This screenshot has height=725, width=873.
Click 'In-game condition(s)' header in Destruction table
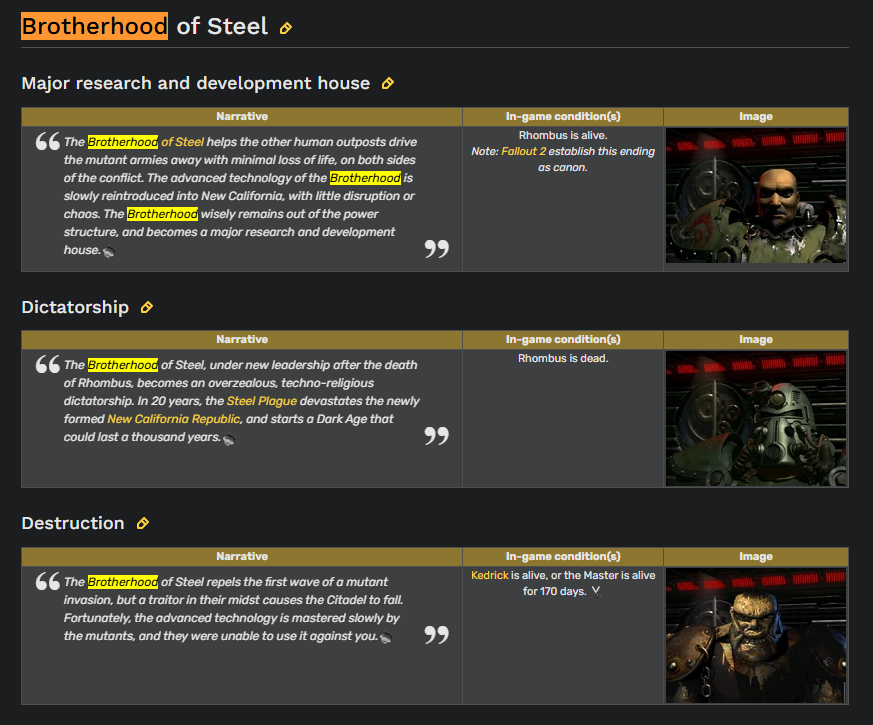click(x=563, y=557)
